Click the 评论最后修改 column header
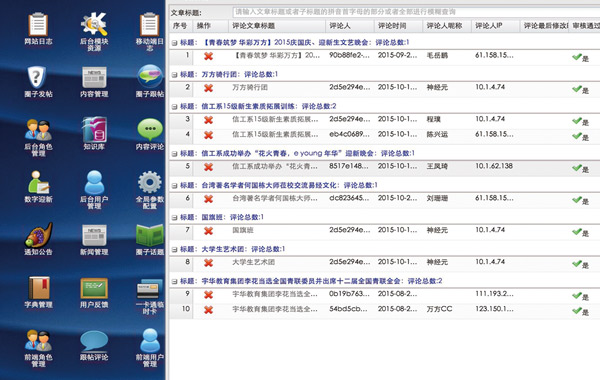Image resolution: width=600 pixels, height=380 pixels. 545,26
